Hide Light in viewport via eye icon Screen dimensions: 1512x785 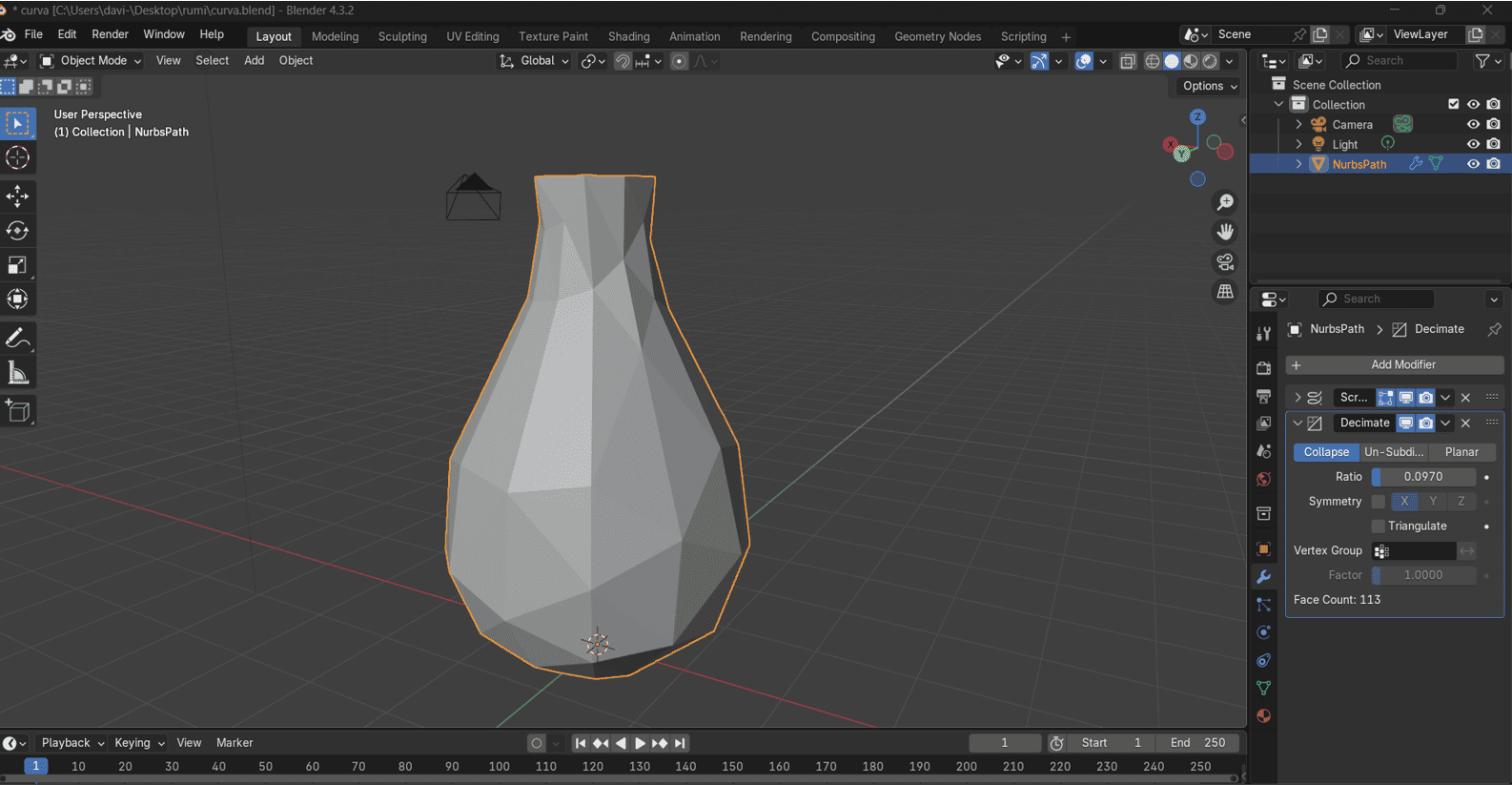pos(1473,144)
